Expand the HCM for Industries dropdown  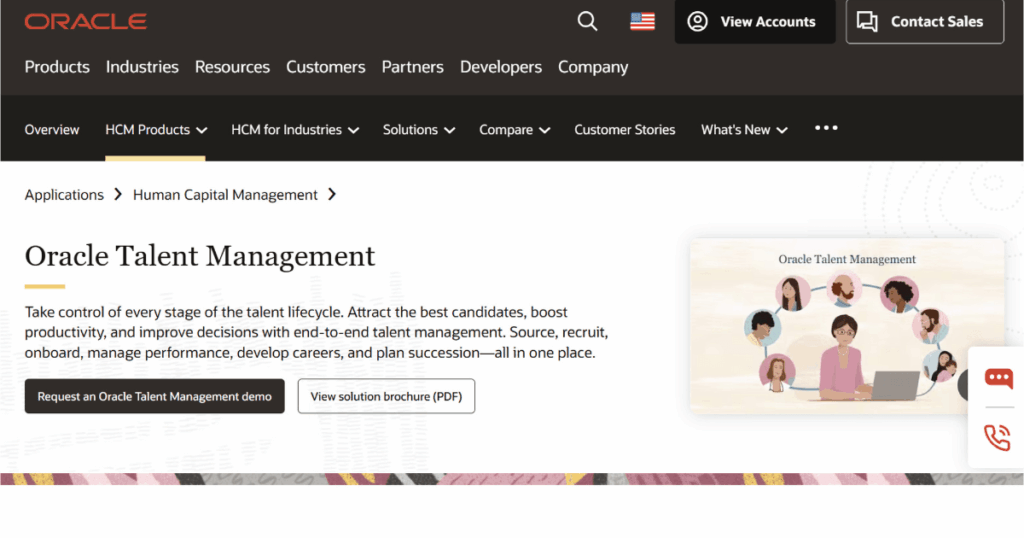coord(295,130)
